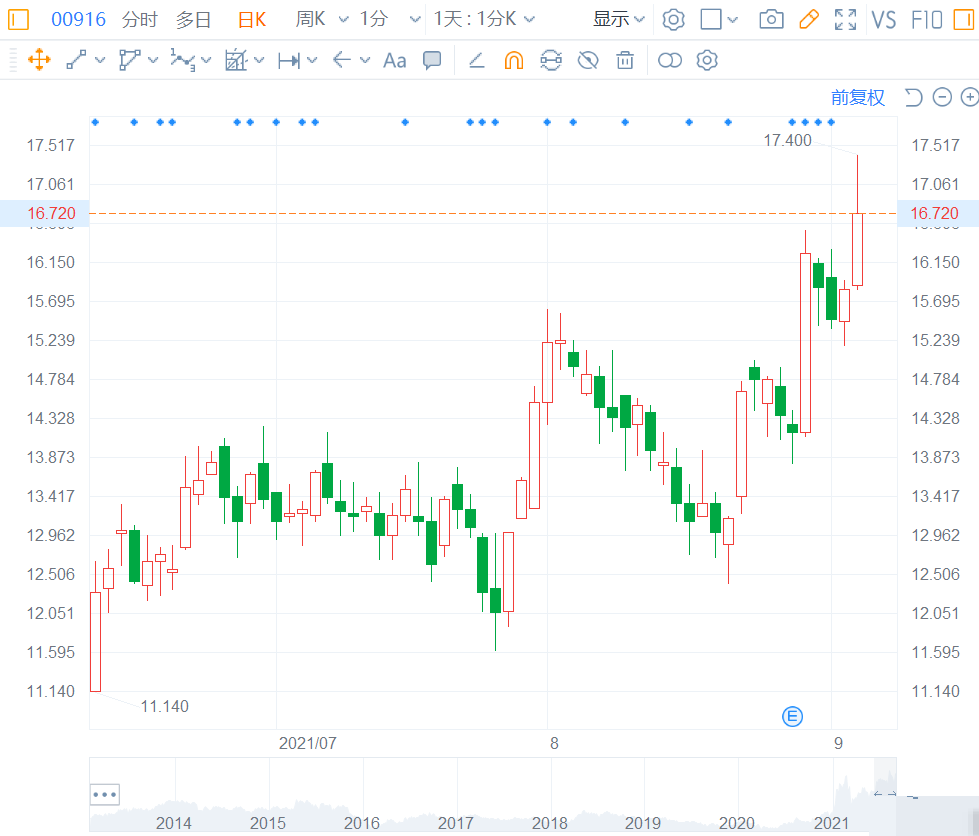
Task: Toggle the left sidebar panel icon
Action: point(18,19)
